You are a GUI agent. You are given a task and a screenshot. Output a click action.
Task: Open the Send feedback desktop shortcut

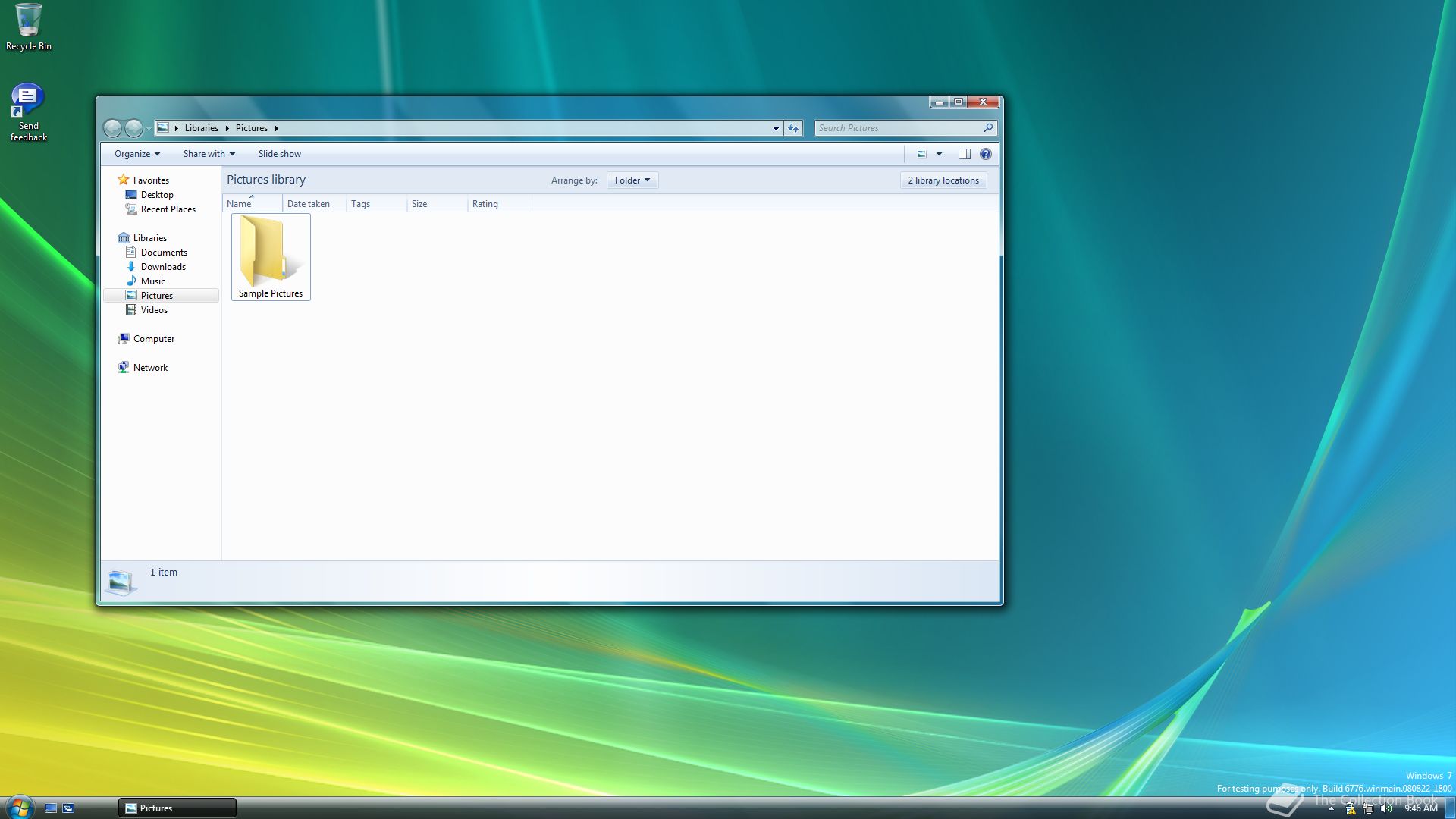pos(28,112)
